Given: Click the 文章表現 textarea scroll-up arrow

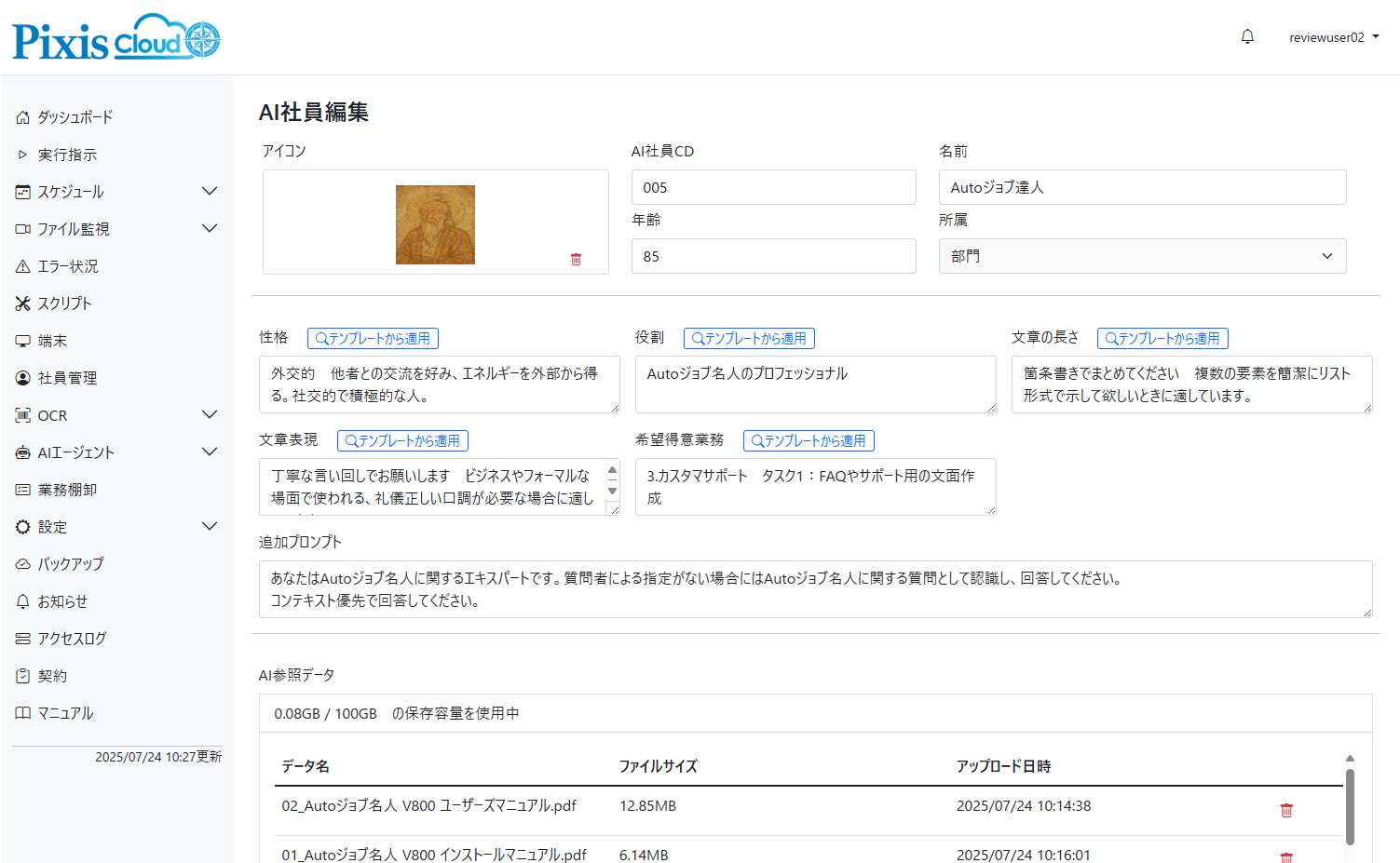Looking at the screenshot, I should [x=612, y=471].
